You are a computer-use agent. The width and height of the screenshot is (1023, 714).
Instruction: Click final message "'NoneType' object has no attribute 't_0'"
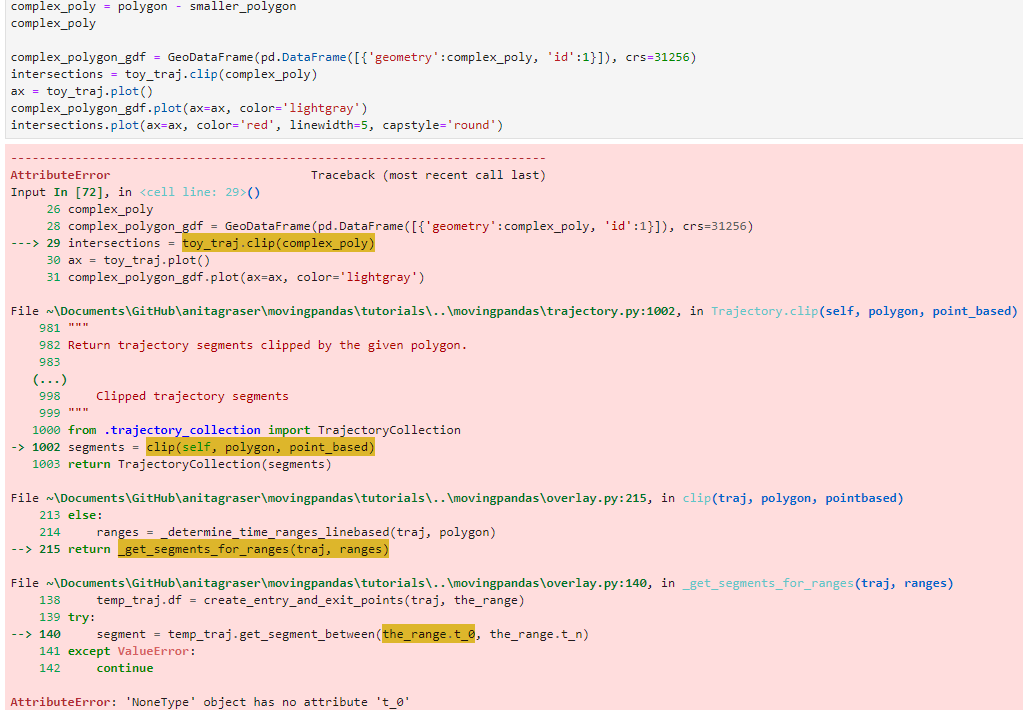(x=267, y=702)
